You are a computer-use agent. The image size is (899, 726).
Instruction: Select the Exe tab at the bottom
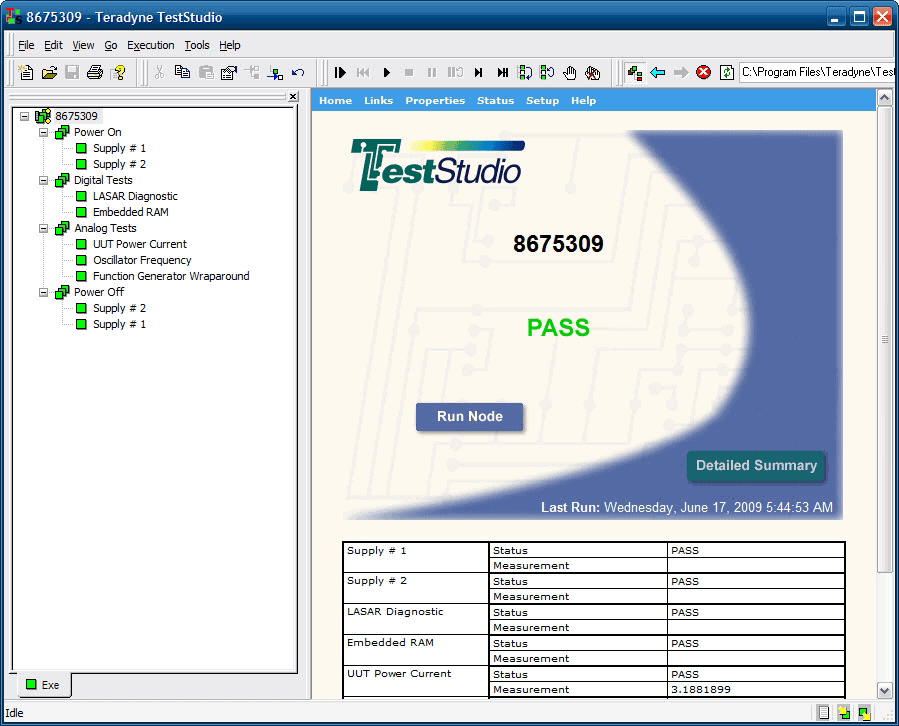[44, 685]
